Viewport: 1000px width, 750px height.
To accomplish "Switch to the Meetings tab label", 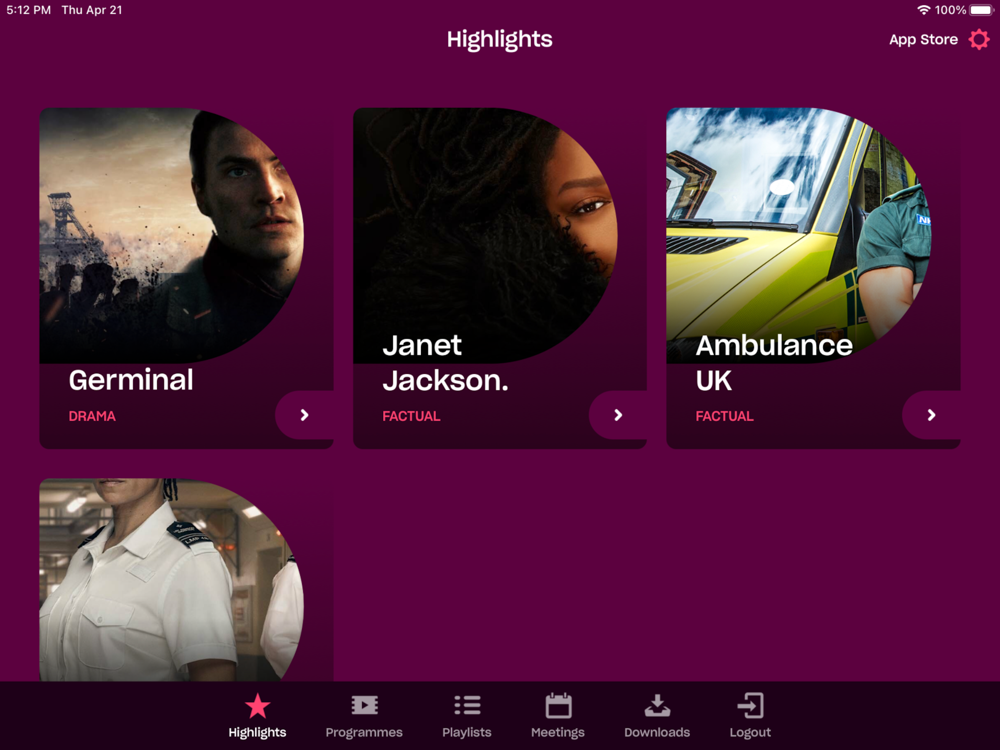I will pos(558,732).
